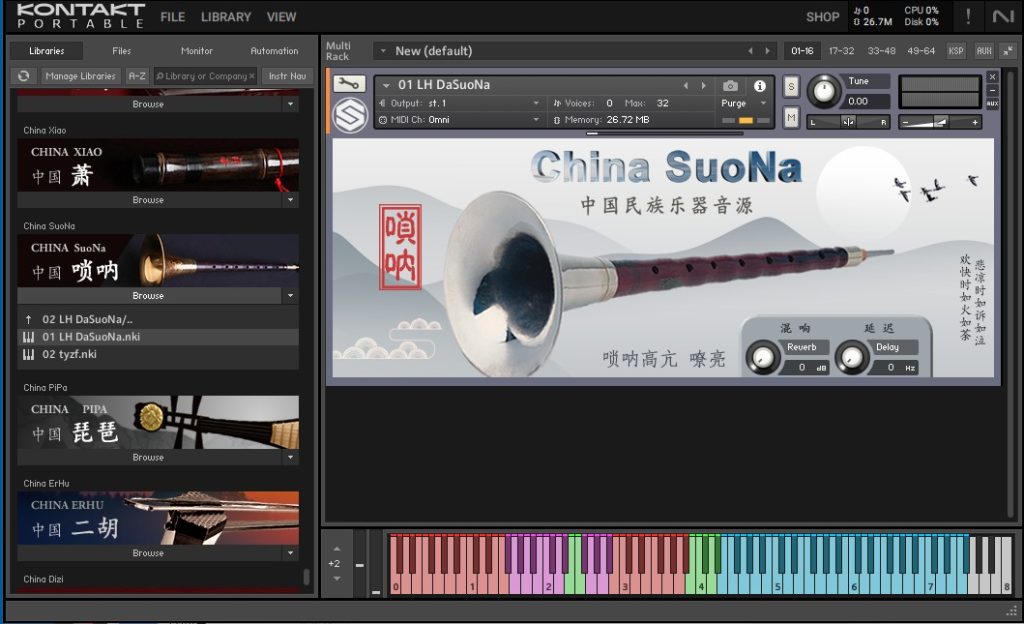Image resolution: width=1024 pixels, height=624 pixels.
Task: Select 02 tyzf.nki in the file list
Action: (158, 354)
